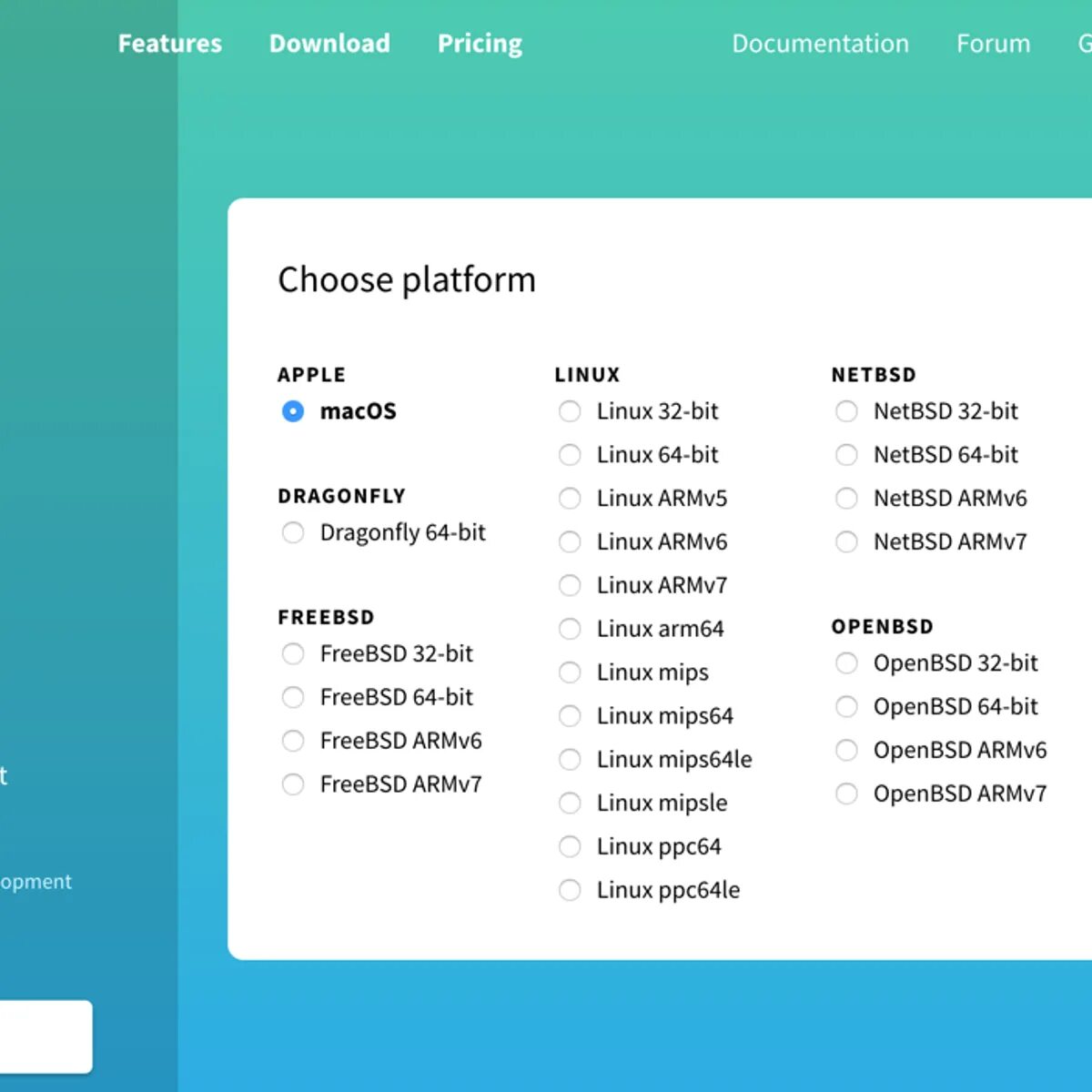This screenshot has width=1092, height=1092.
Task: Choose Dragonfly 64-bit platform
Action: (x=293, y=532)
